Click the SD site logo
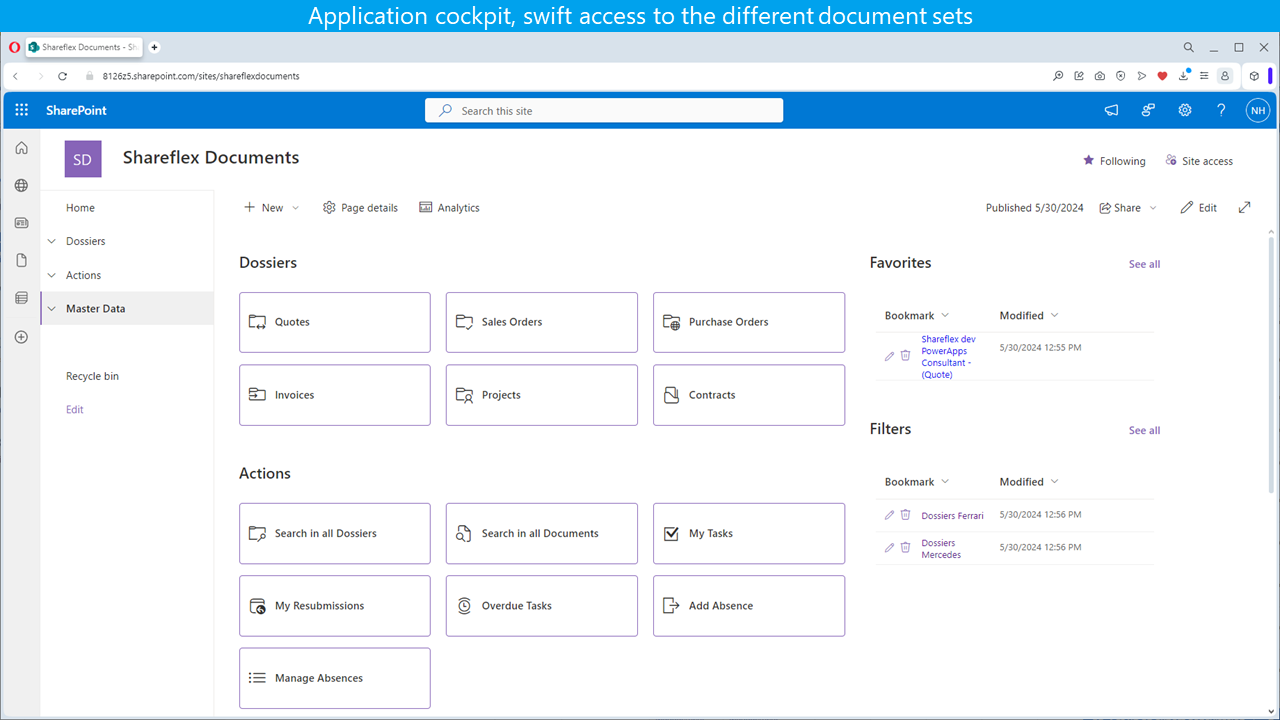This screenshot has height=720, width=1280. click(83, 159)
